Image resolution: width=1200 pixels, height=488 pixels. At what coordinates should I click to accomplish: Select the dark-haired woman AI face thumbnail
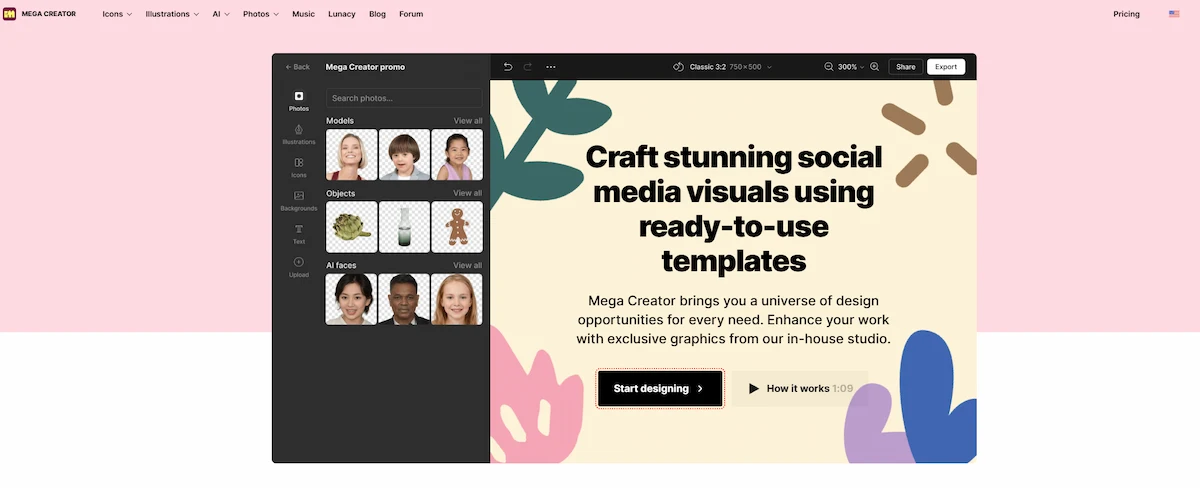pyautogui.click(x=352, y=299)
